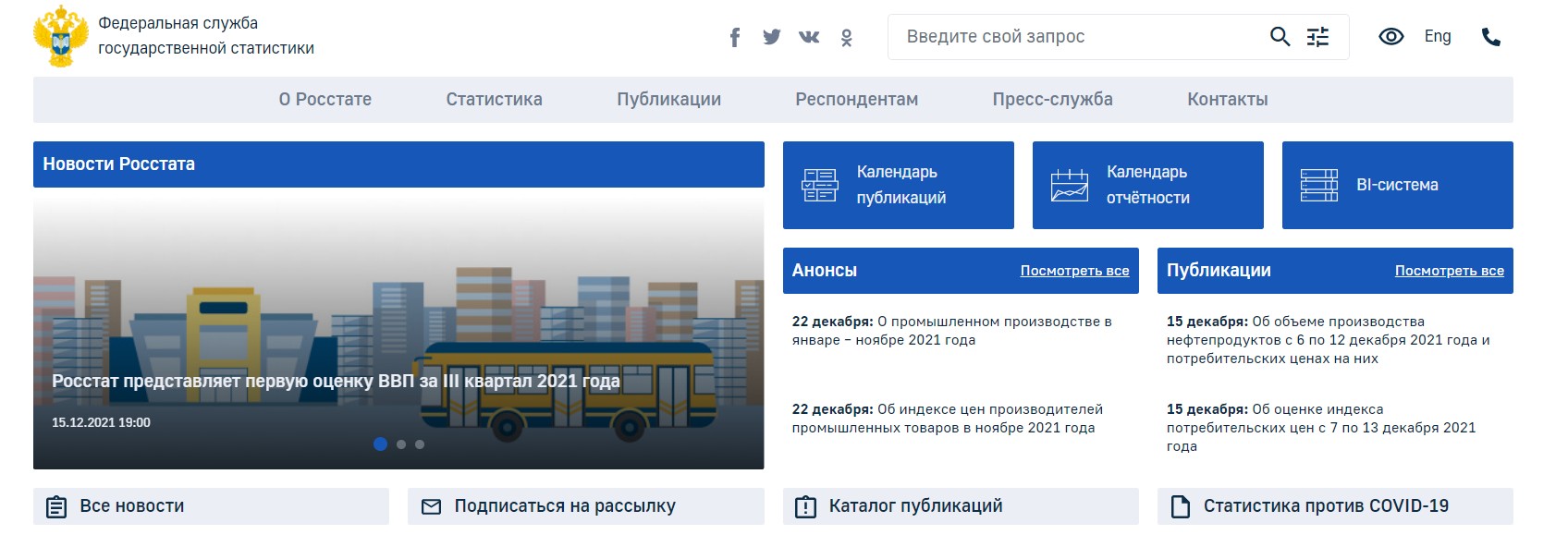Image resolution: width=1568 pixels, height=535 pixels.
Task: Open the Календарь публикаций tile
Action: coord(898,185)
